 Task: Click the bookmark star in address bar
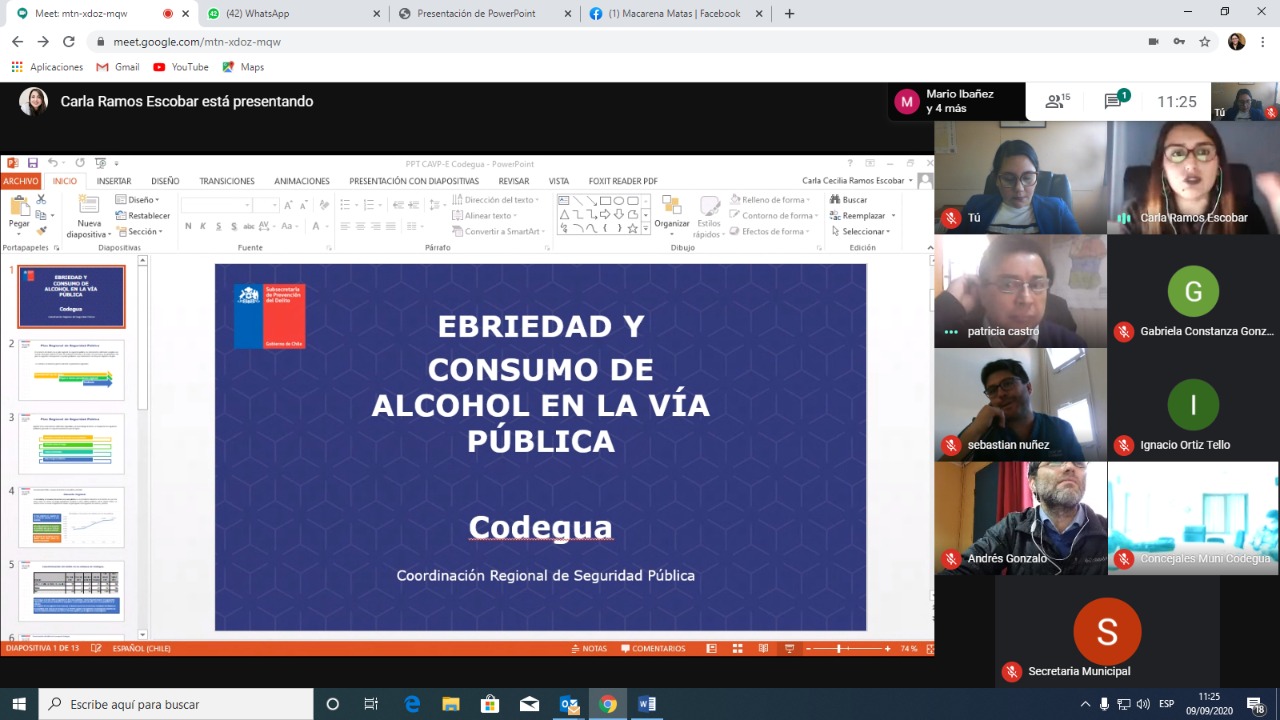point(1205,42)
